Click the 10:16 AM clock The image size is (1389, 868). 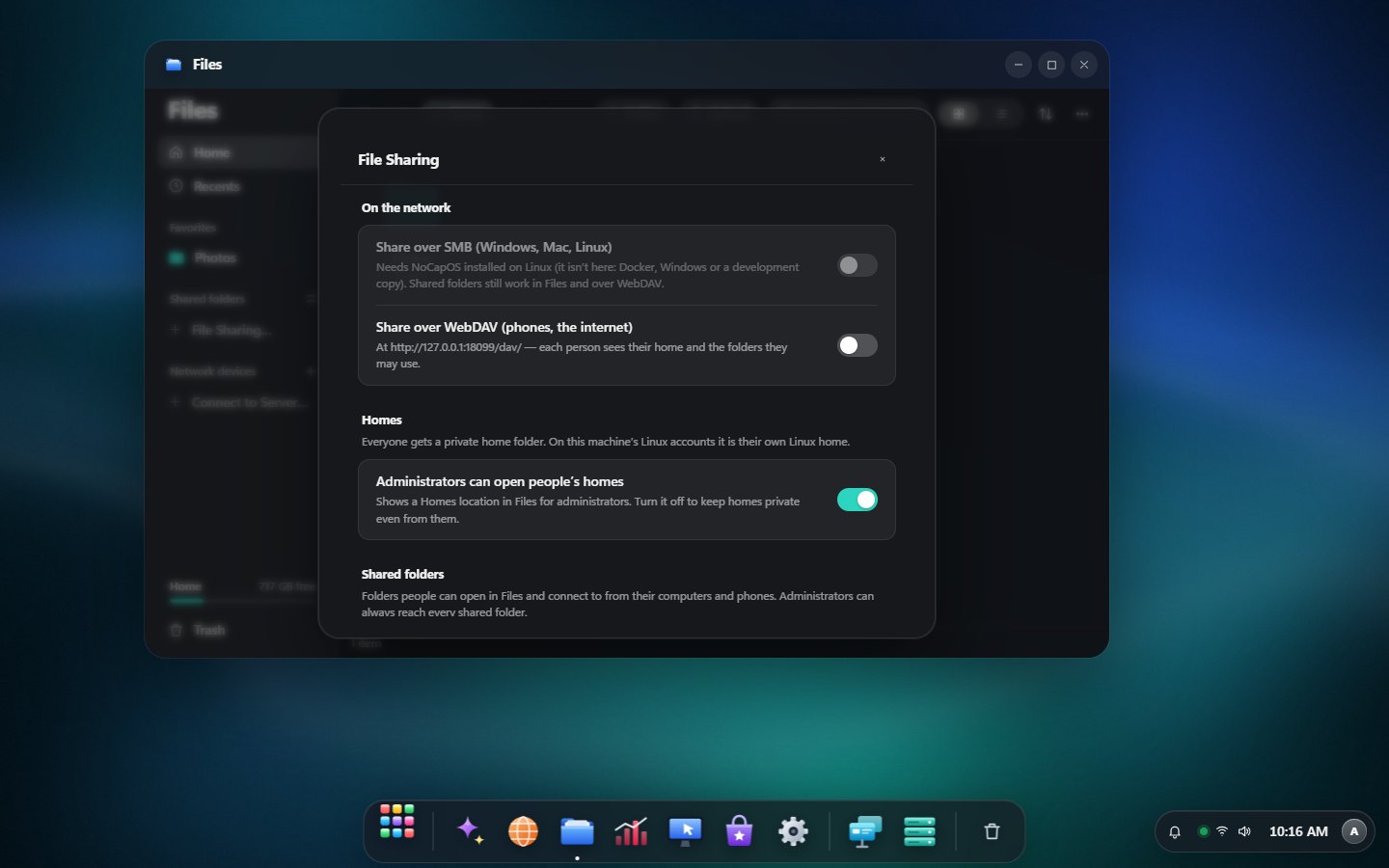coord(1298,831)
